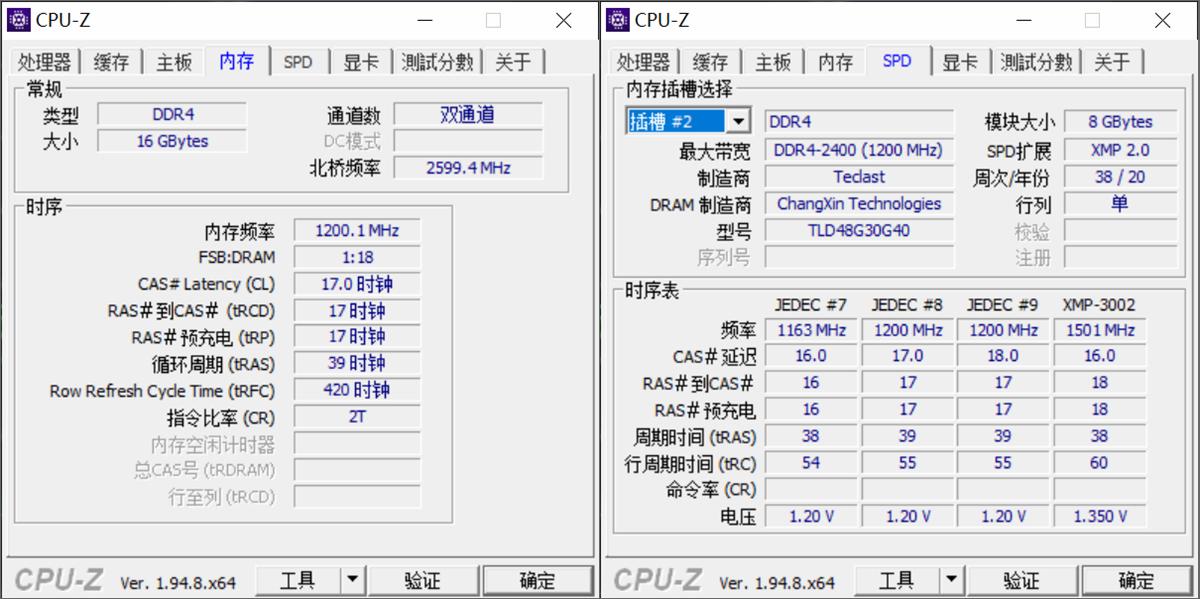Click the 工具 button in left window
The image size is (1200, 599).
pyautogui.click(x=298, y=580)
